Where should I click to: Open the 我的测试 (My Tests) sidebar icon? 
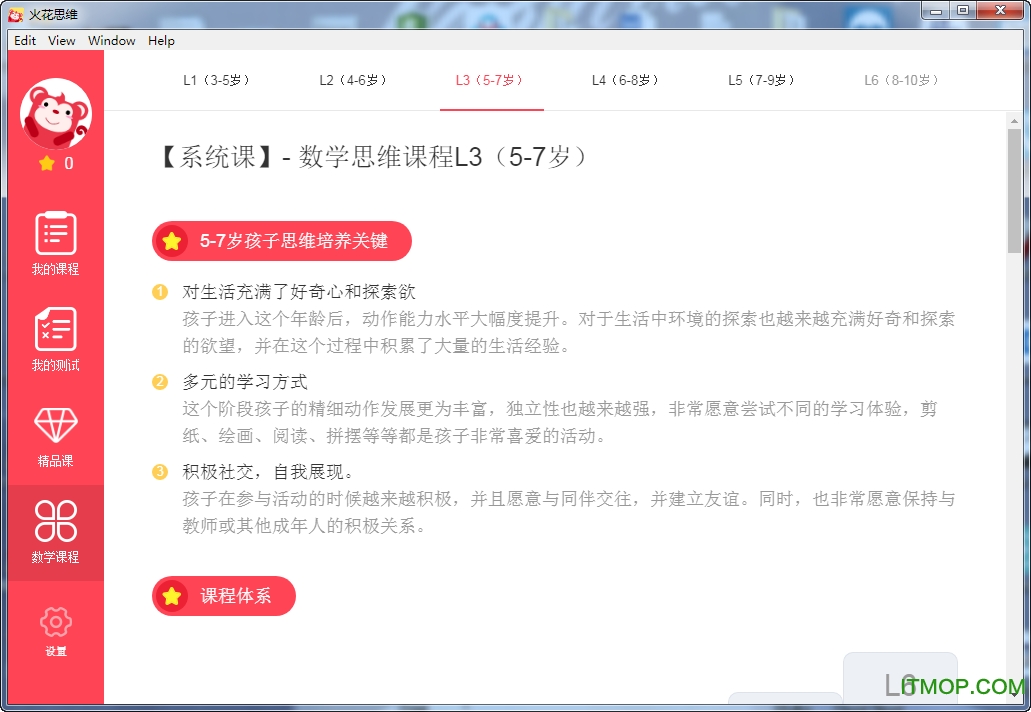(x=55, y=339)
